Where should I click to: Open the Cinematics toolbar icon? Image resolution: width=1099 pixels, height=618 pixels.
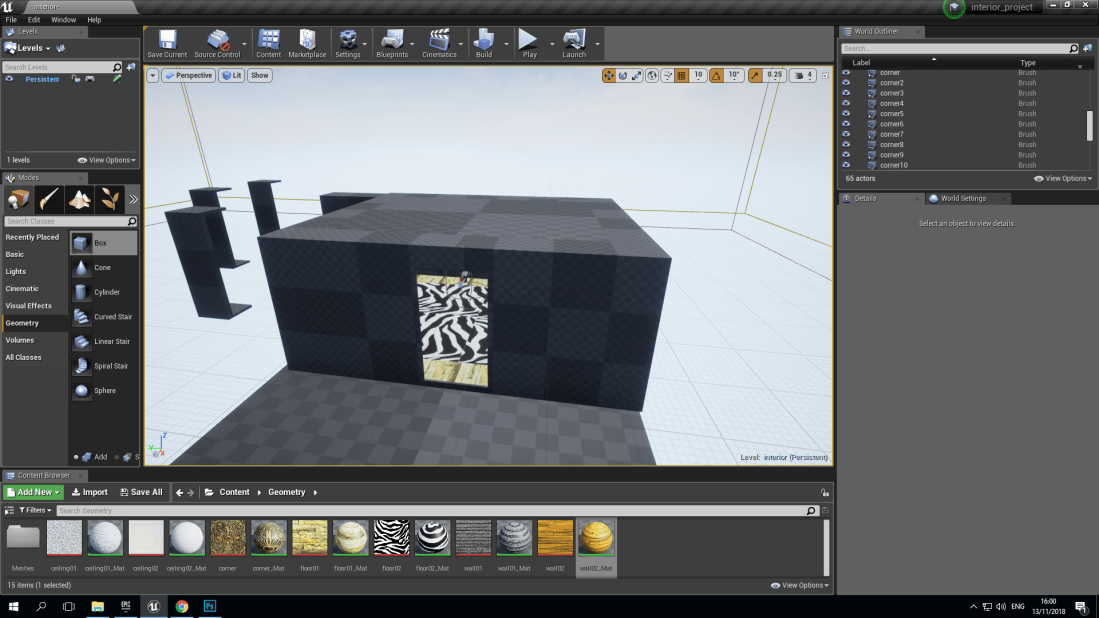click(x=441, y=40)
